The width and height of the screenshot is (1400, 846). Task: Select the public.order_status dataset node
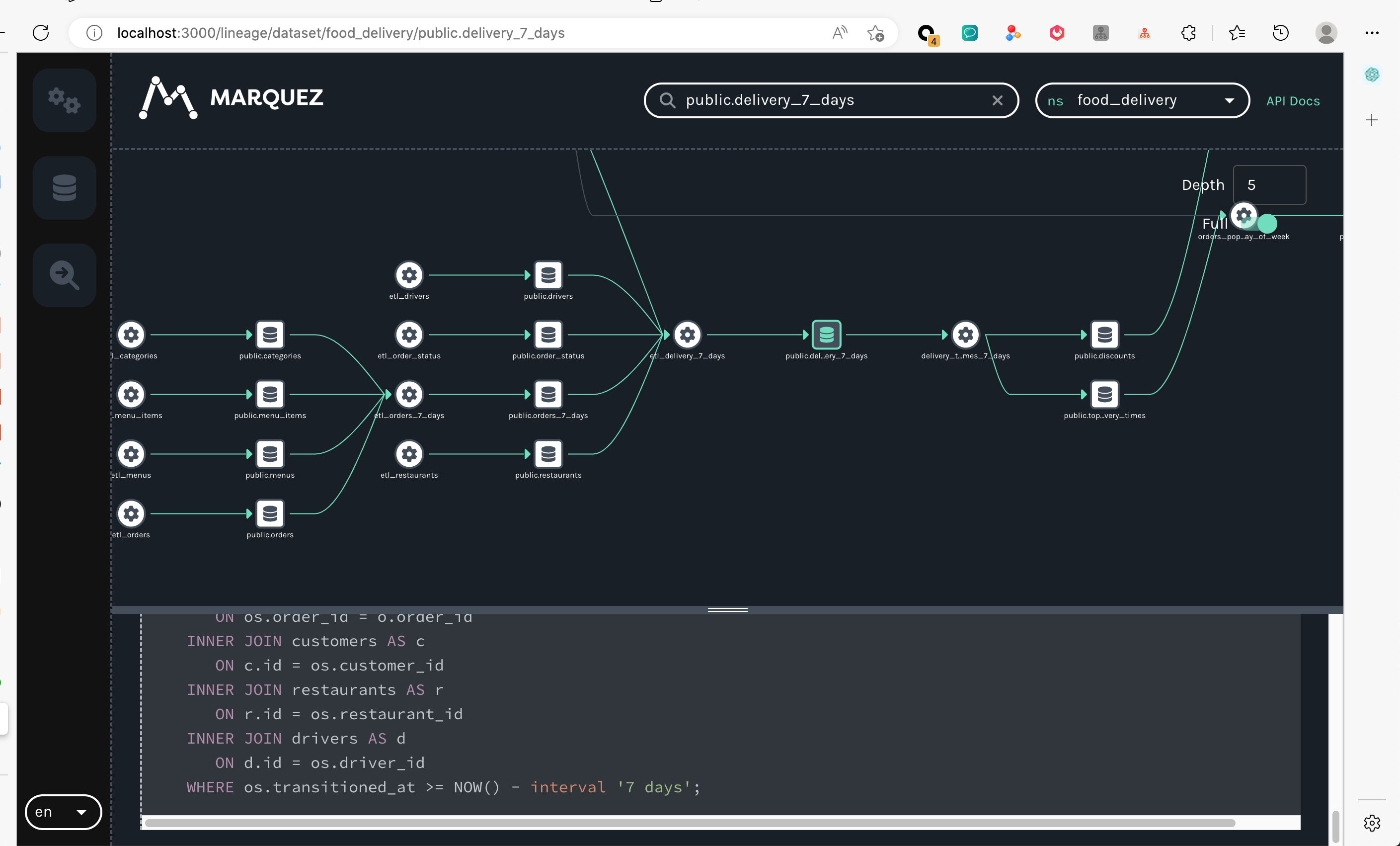click(548, 335)
